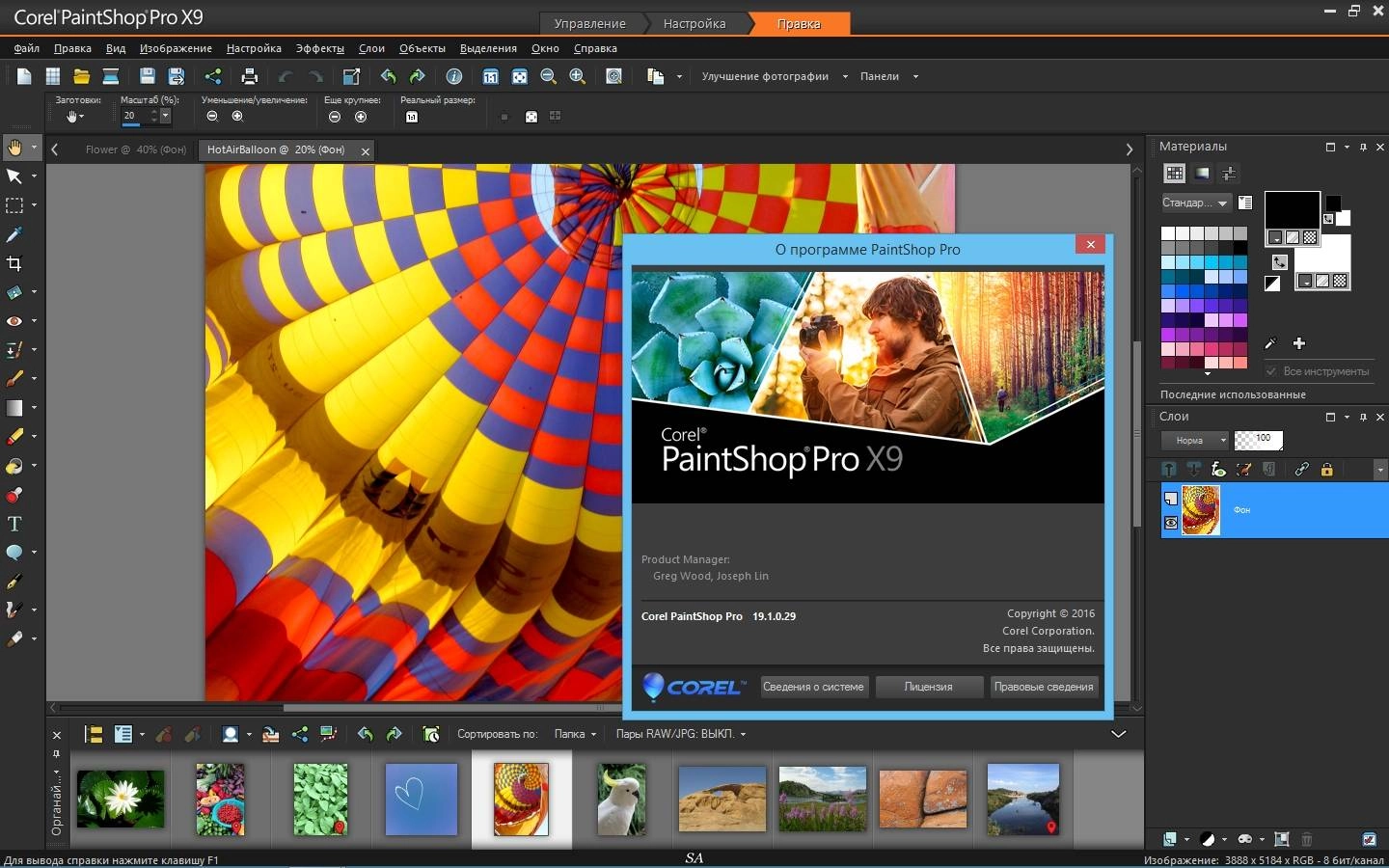1389x868 pixels.
Task: Zoom in using the magnifier plus icon
Action: coord(577,76)
